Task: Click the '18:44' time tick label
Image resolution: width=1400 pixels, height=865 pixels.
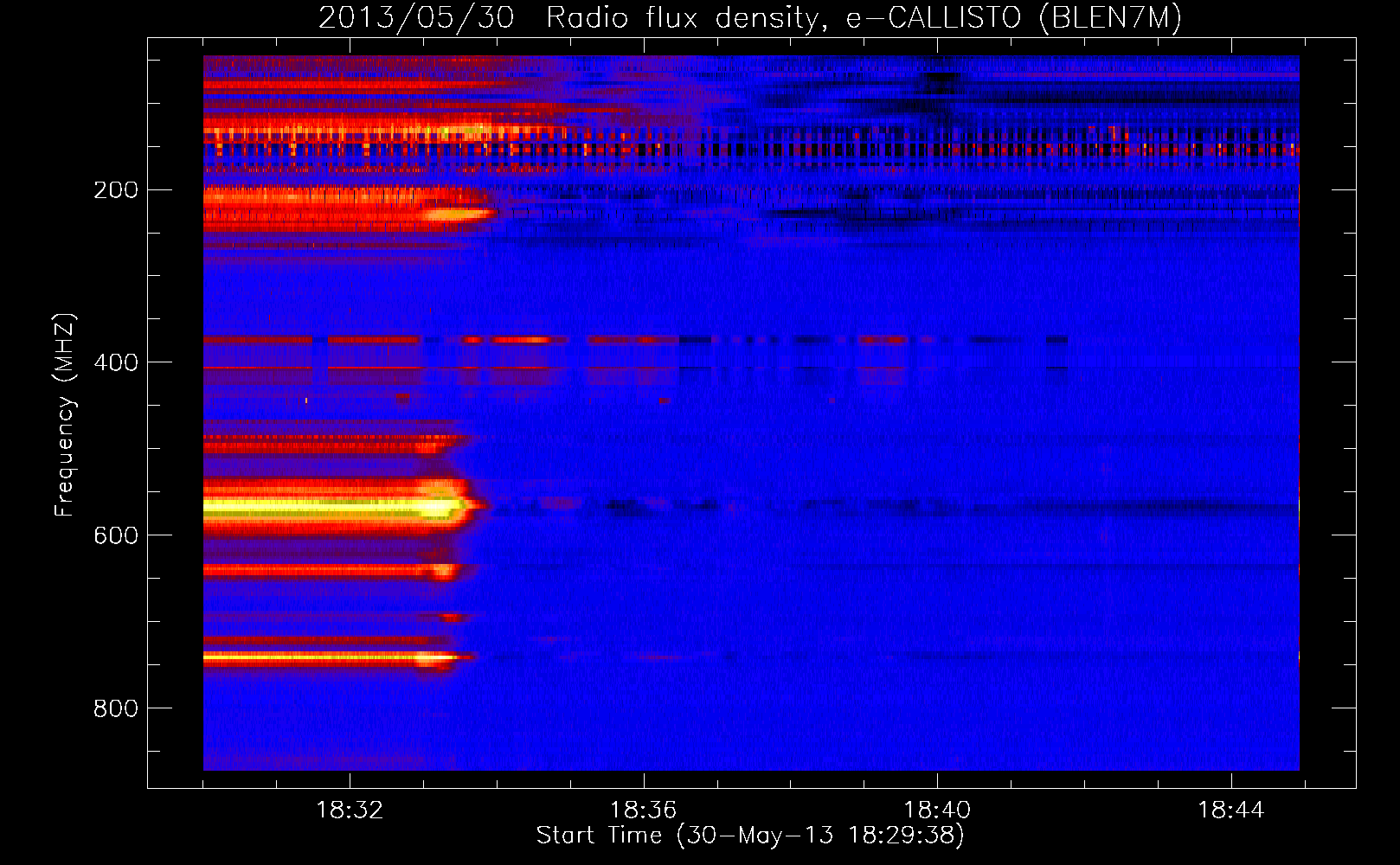Action: [x=1230, y=811]
